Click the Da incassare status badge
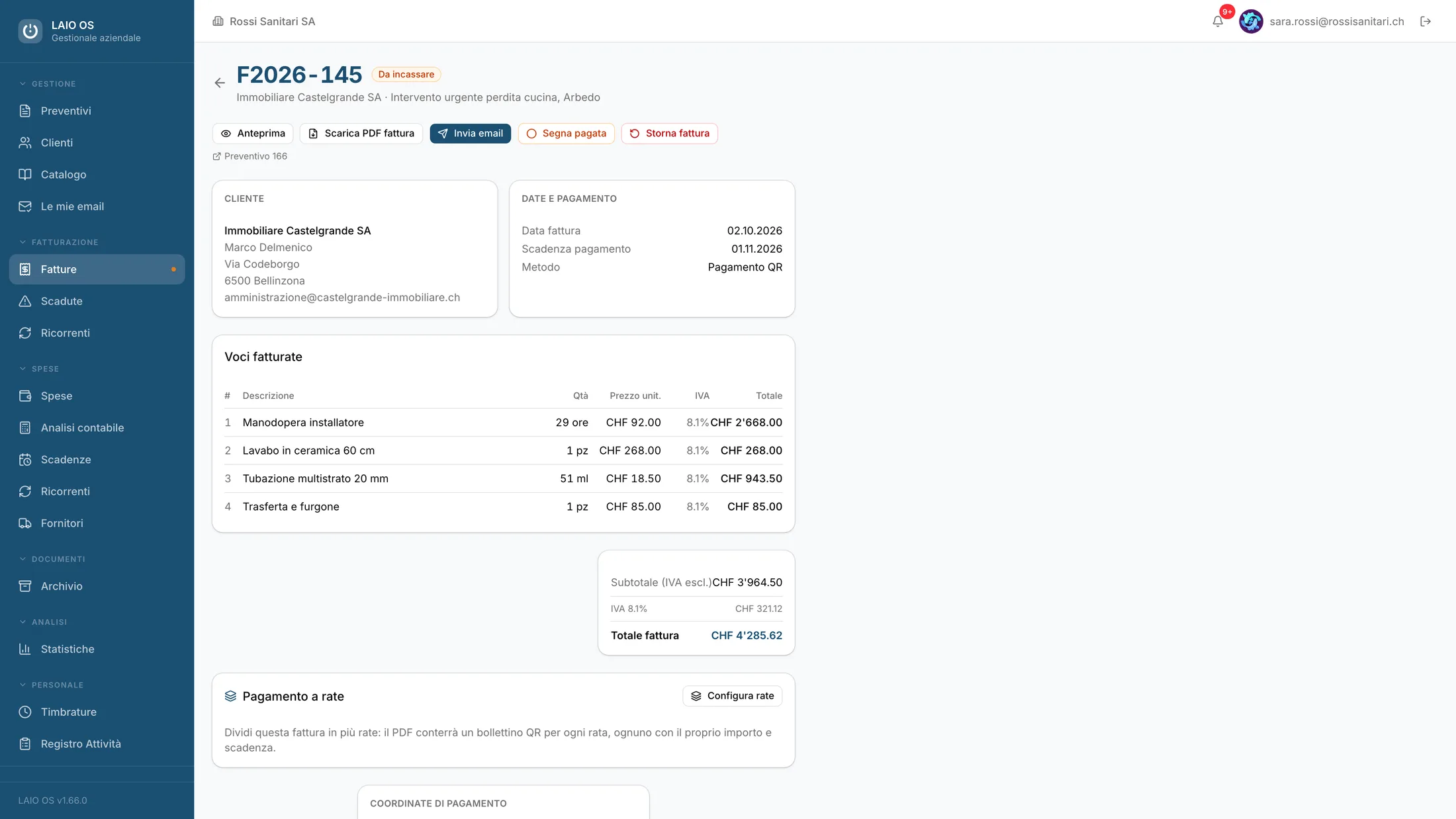The height and width of the screenshot is (819, 1456). tap(406, 74)
